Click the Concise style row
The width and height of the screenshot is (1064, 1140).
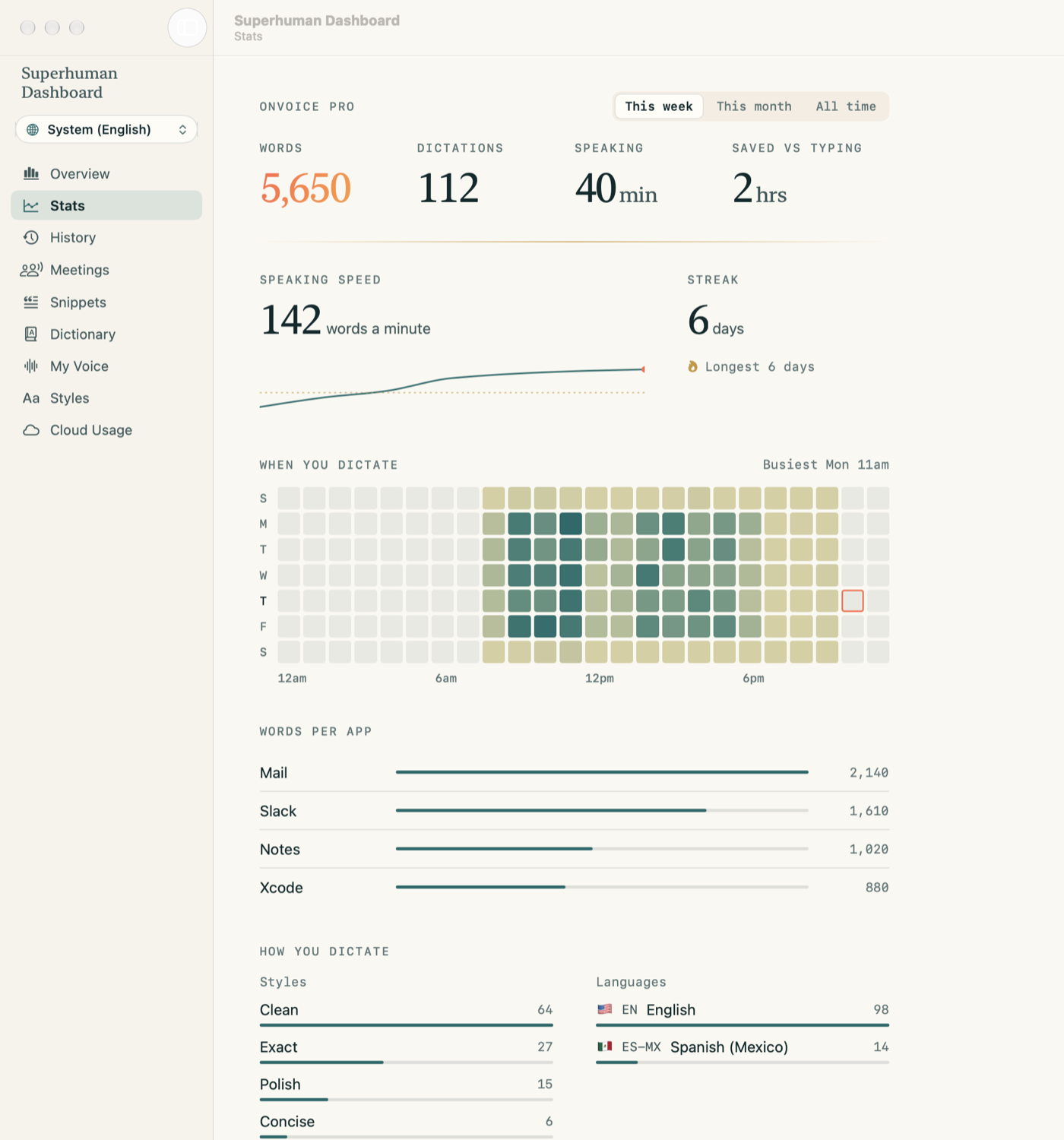coord(407,1125)
